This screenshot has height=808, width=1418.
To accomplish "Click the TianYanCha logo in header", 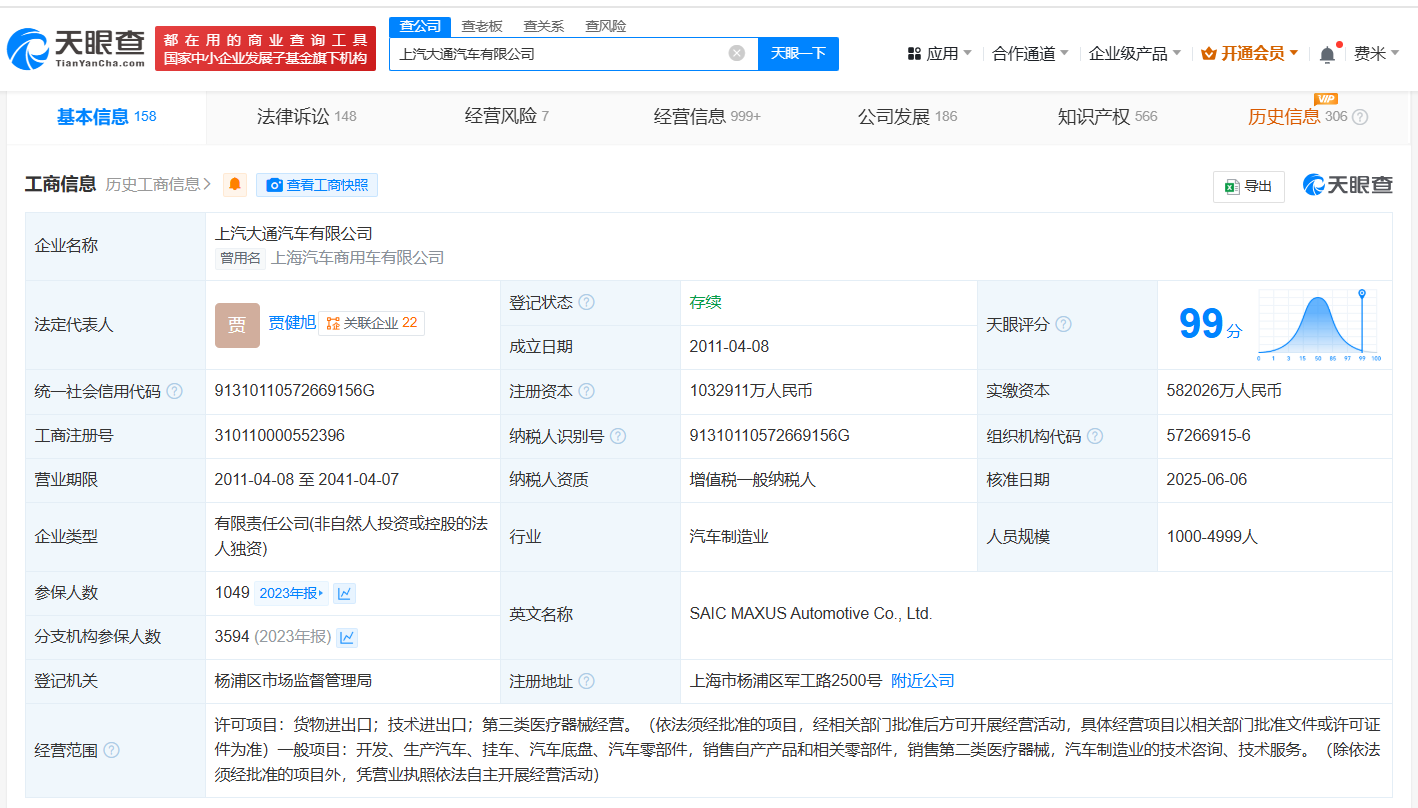I will tap(75, 48).
